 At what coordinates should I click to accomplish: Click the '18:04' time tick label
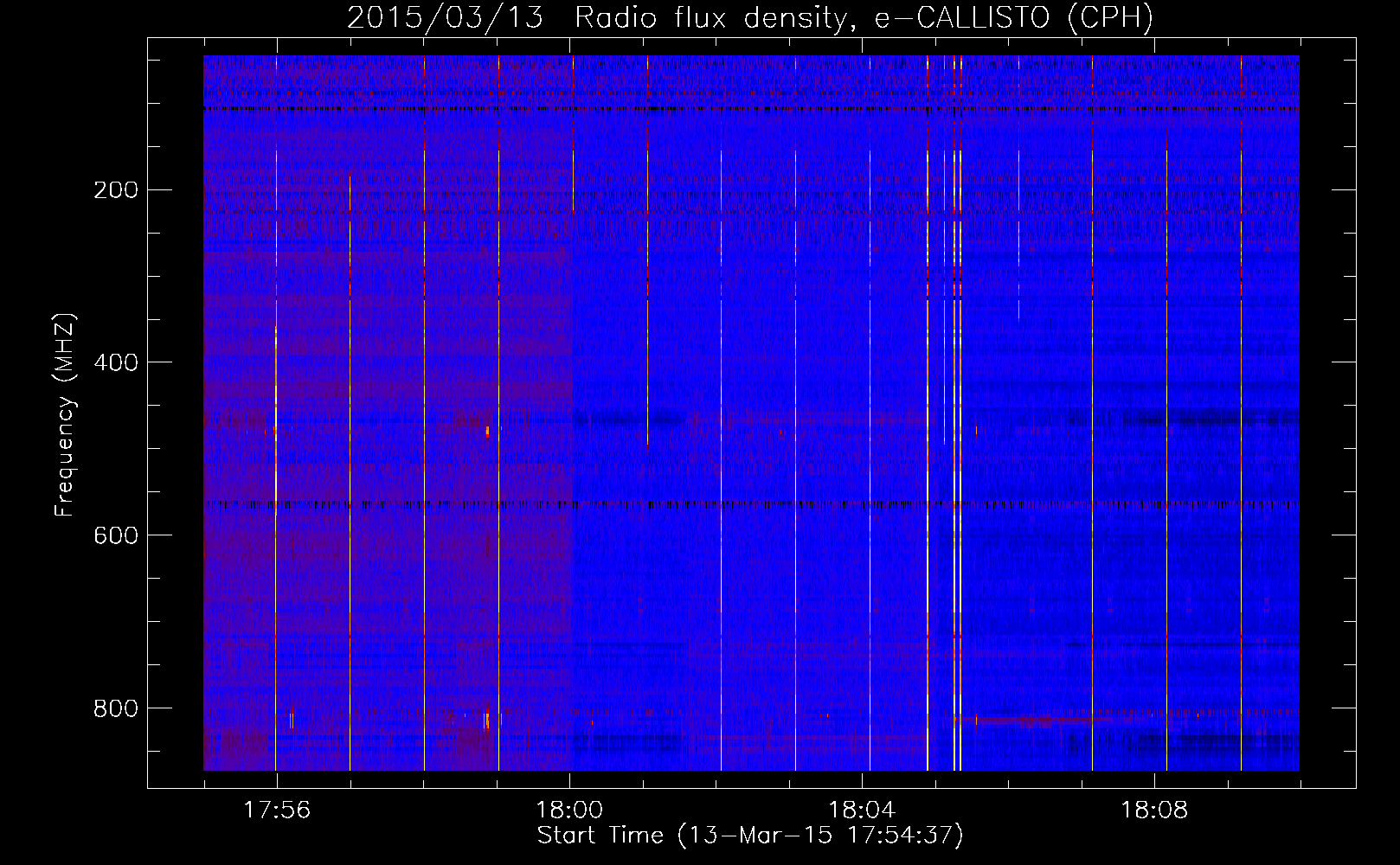(862, 811)
